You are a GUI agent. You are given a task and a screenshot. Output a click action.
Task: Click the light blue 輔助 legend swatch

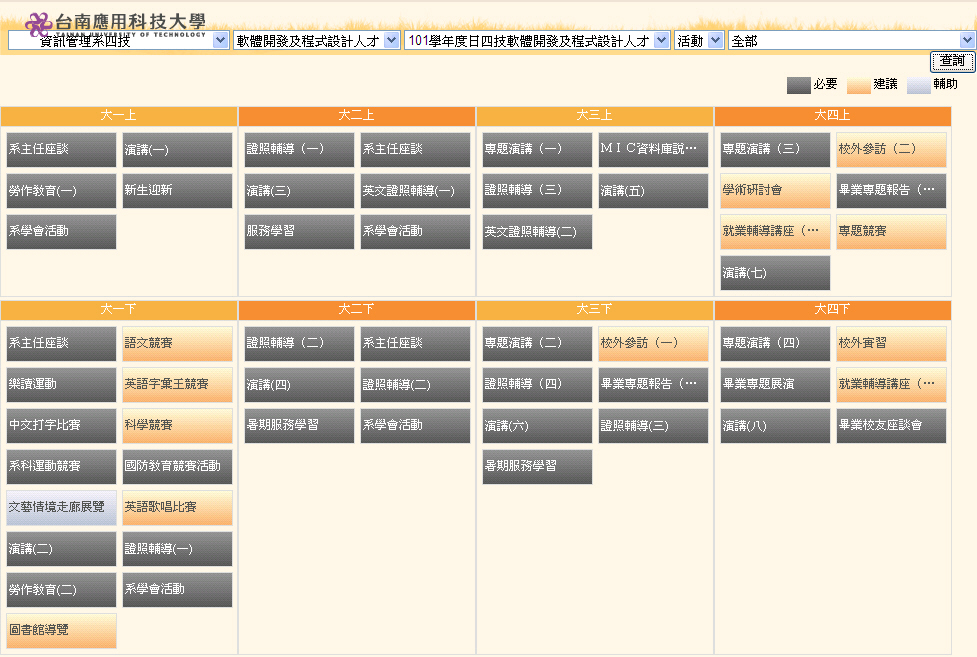(918, 85)
